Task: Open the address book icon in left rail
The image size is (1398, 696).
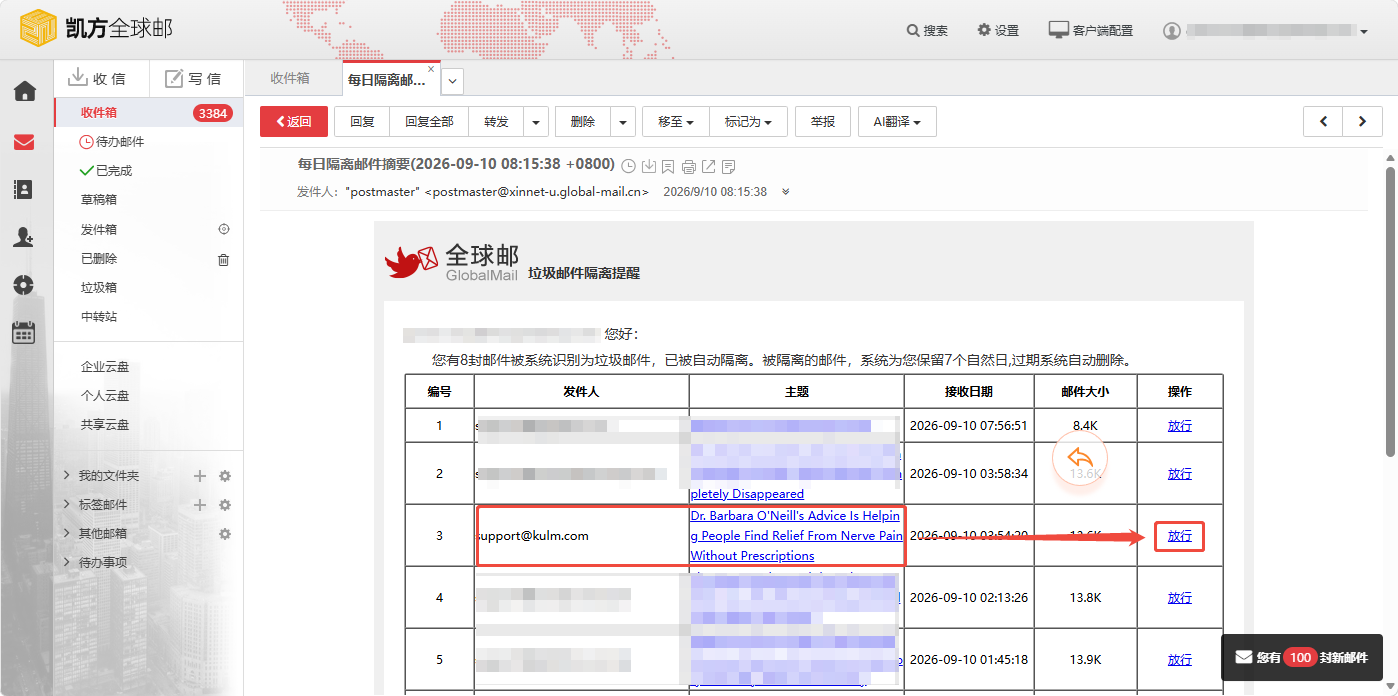Action: point(24,189)
